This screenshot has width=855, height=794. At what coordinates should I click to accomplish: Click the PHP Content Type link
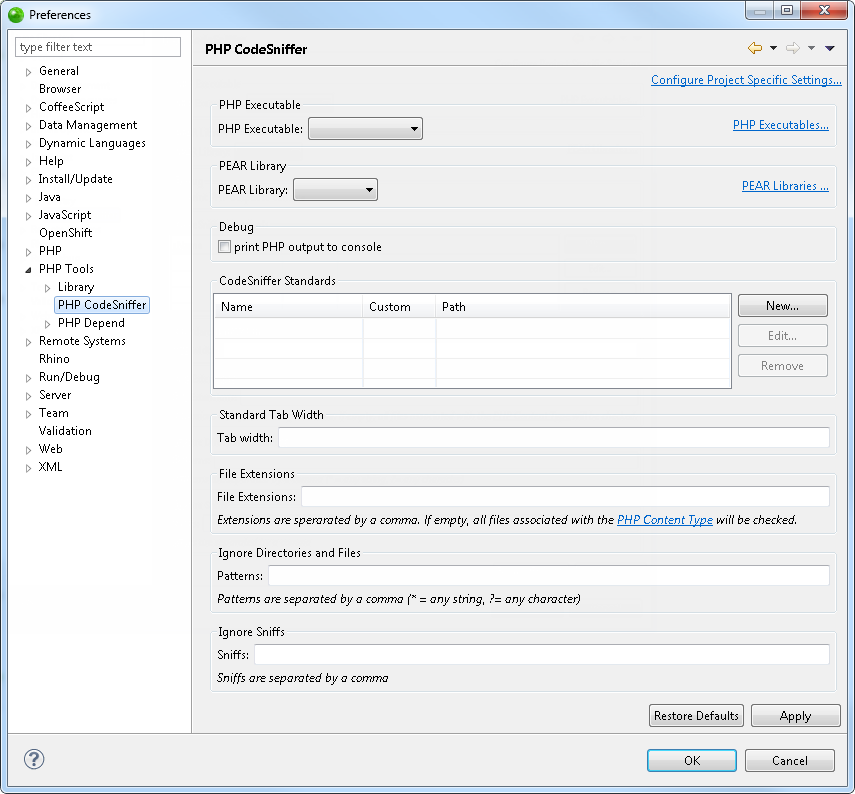coord(665,520)
